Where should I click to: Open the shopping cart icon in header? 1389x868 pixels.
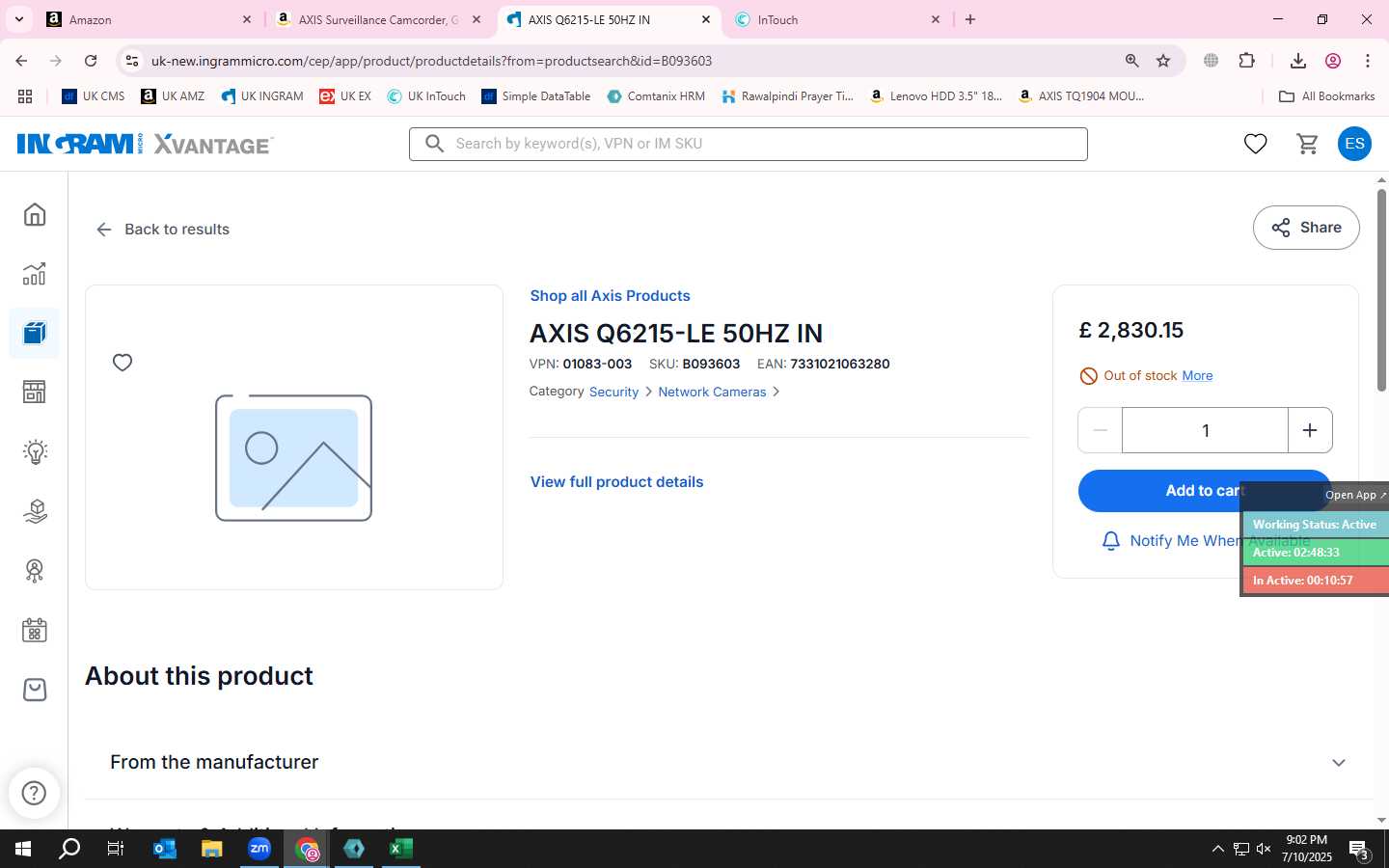[1307, 144]
